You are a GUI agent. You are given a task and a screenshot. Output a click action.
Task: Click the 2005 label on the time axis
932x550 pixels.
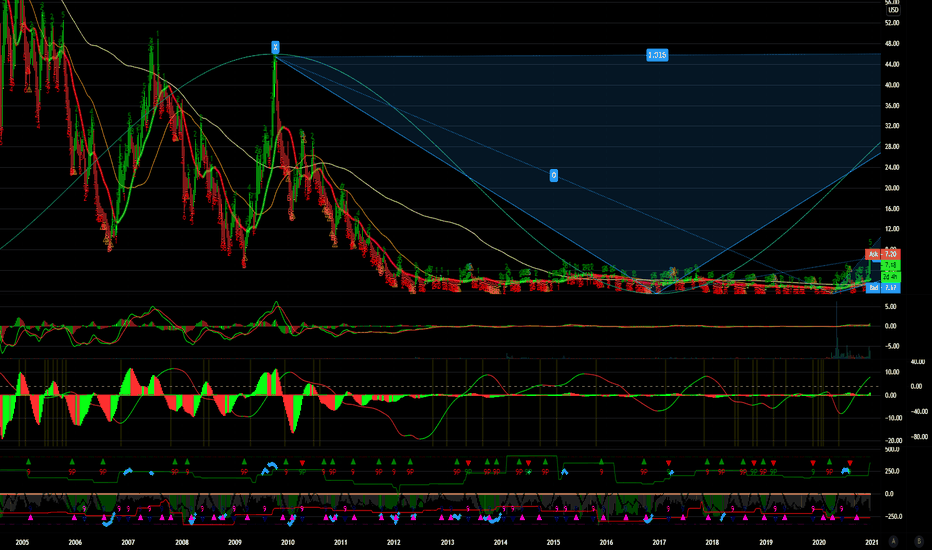22,542
